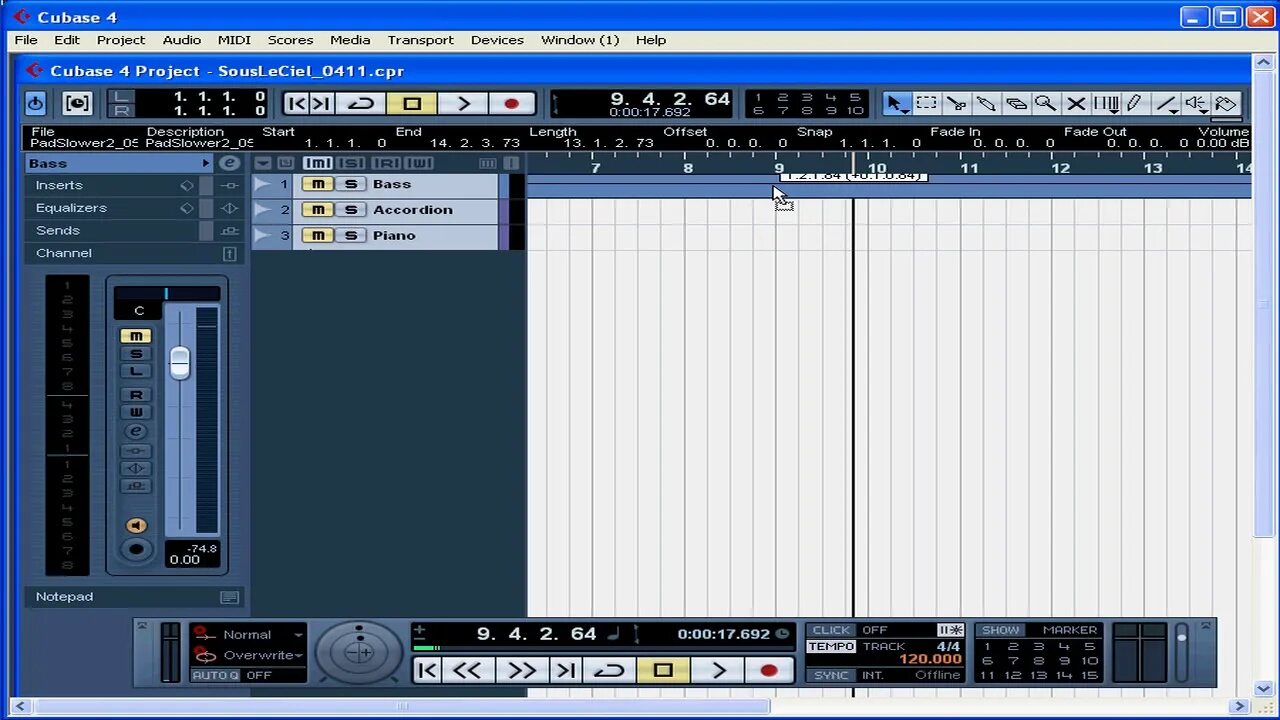Click the pan control above channel fader
The height and width of the screenshot is (720, 1280).
[x=166, y=293]
